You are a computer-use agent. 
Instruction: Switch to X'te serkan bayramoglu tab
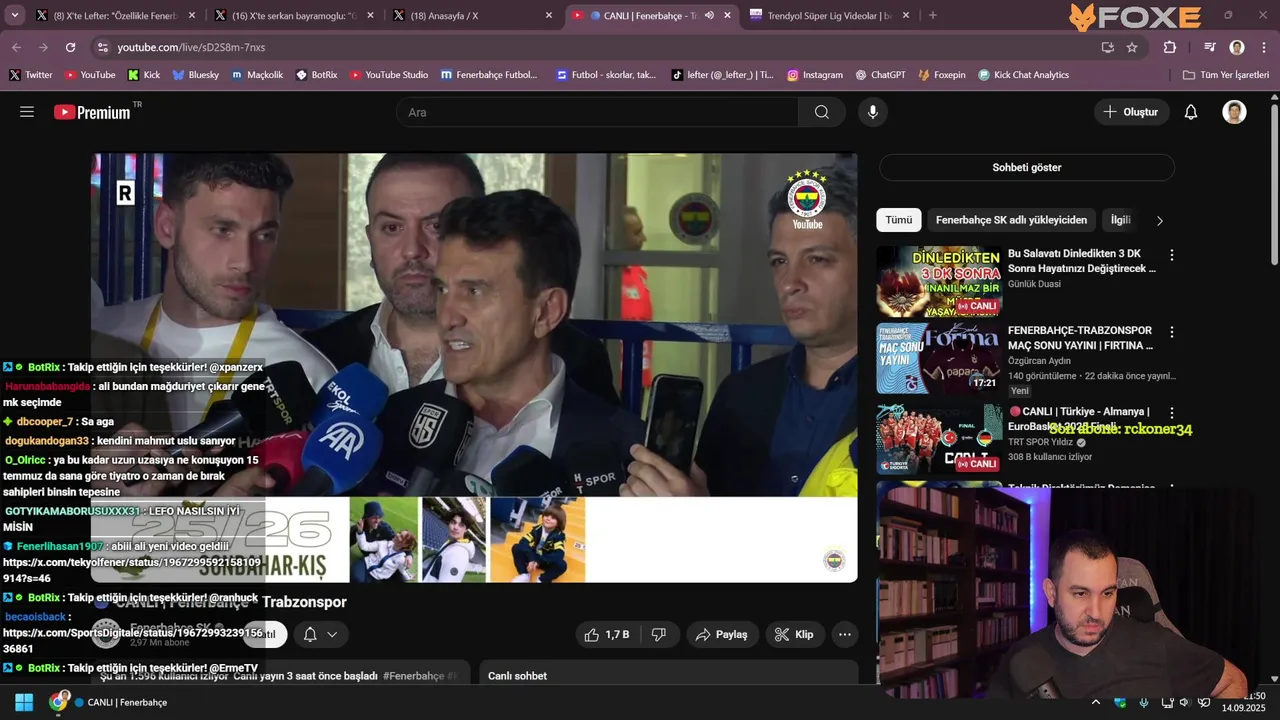(x=291, y=15)
